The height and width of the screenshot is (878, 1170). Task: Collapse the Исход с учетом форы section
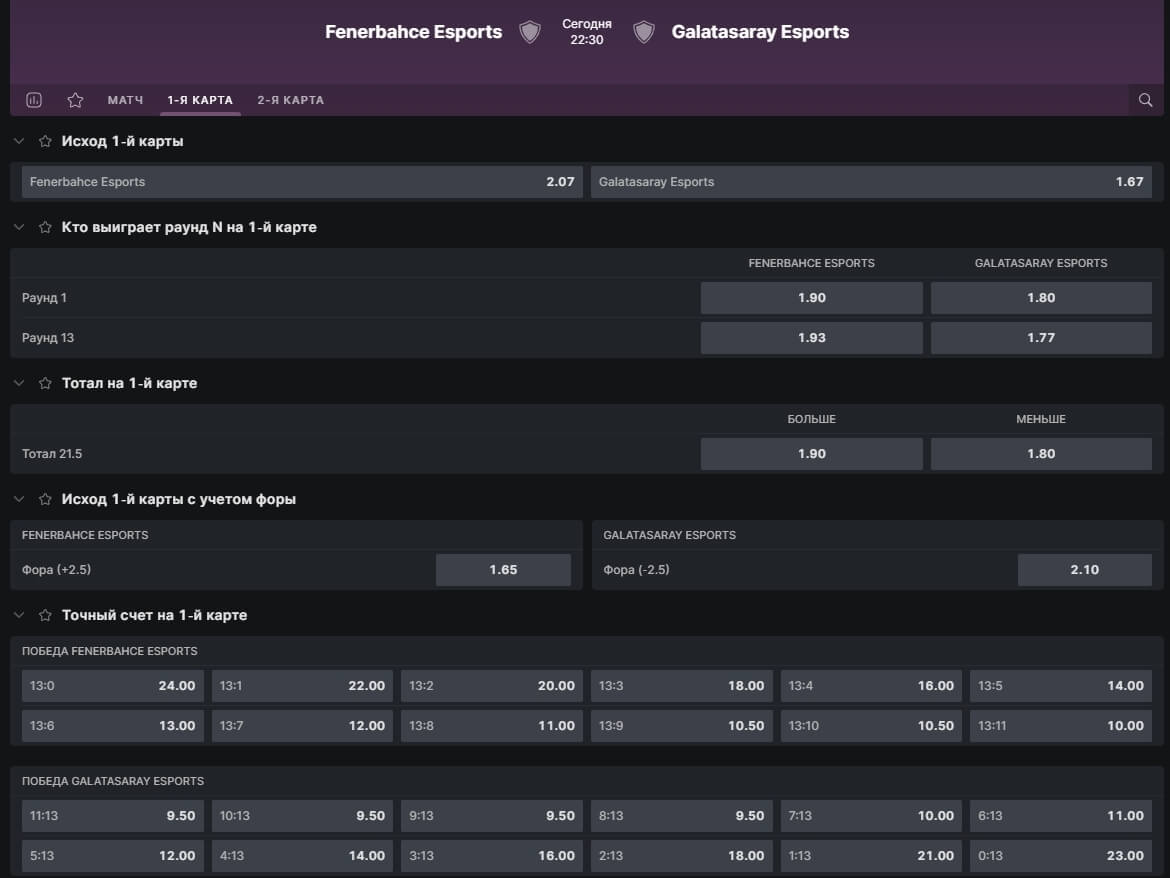(x=19, y=499)
